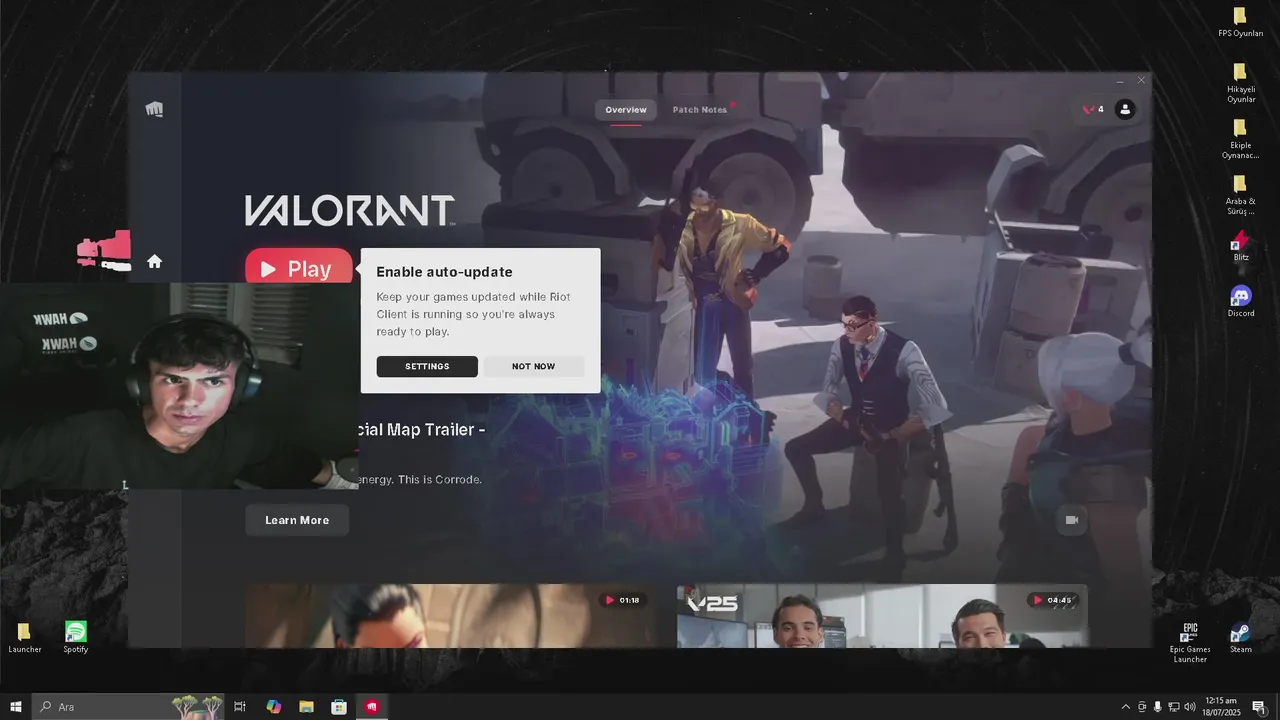Launch the Blitz desktop shortcut

[x=1241, y=246]
